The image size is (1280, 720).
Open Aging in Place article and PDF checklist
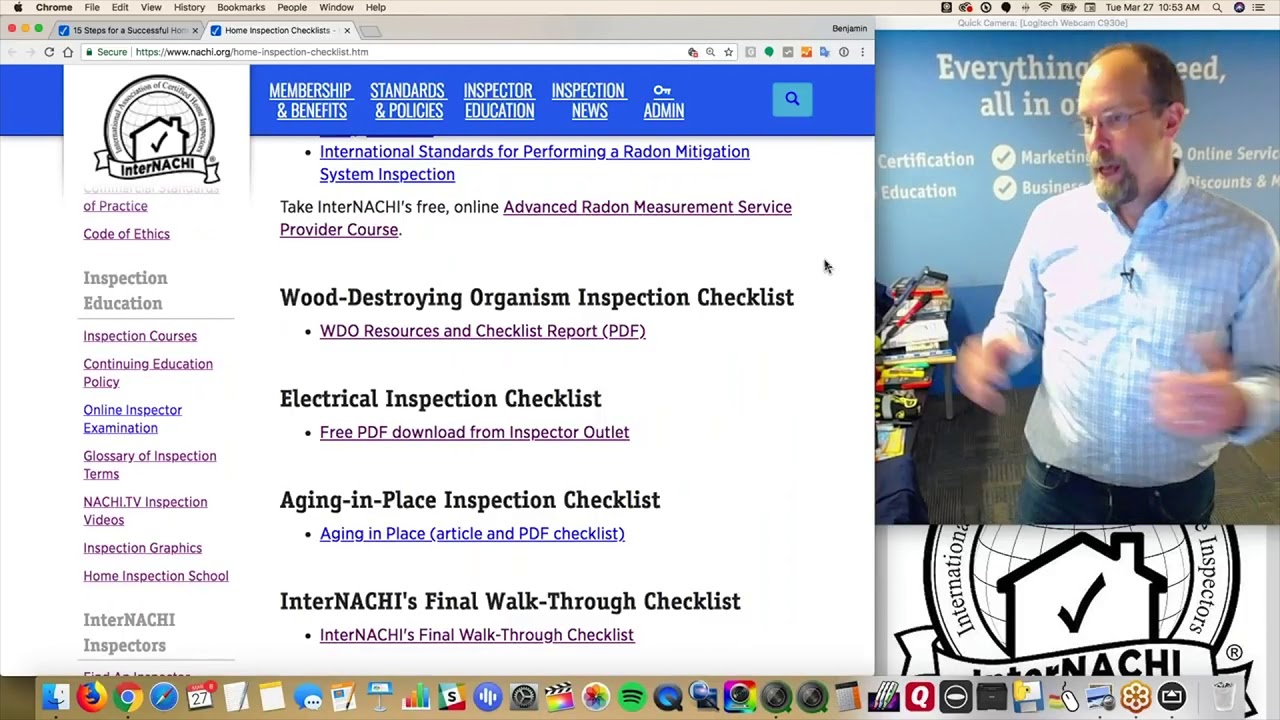point(472,534)
